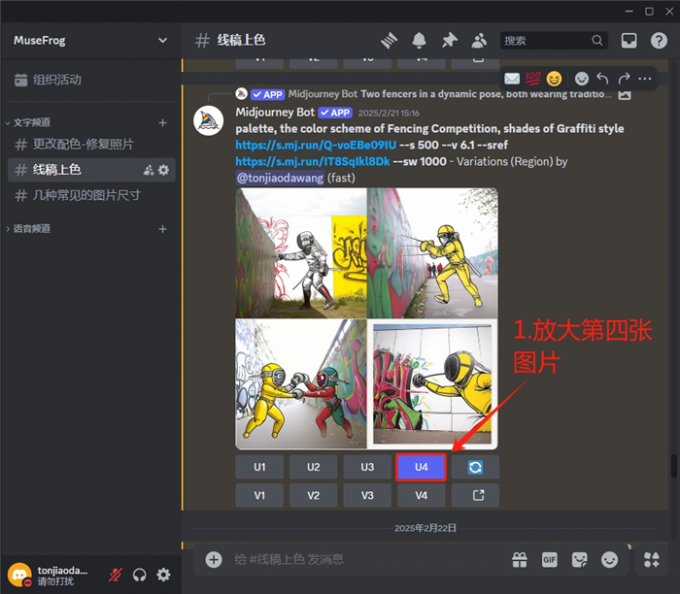Open notification settings bell icon
Screen dimensions: 680x594
(x=419, y=40)
